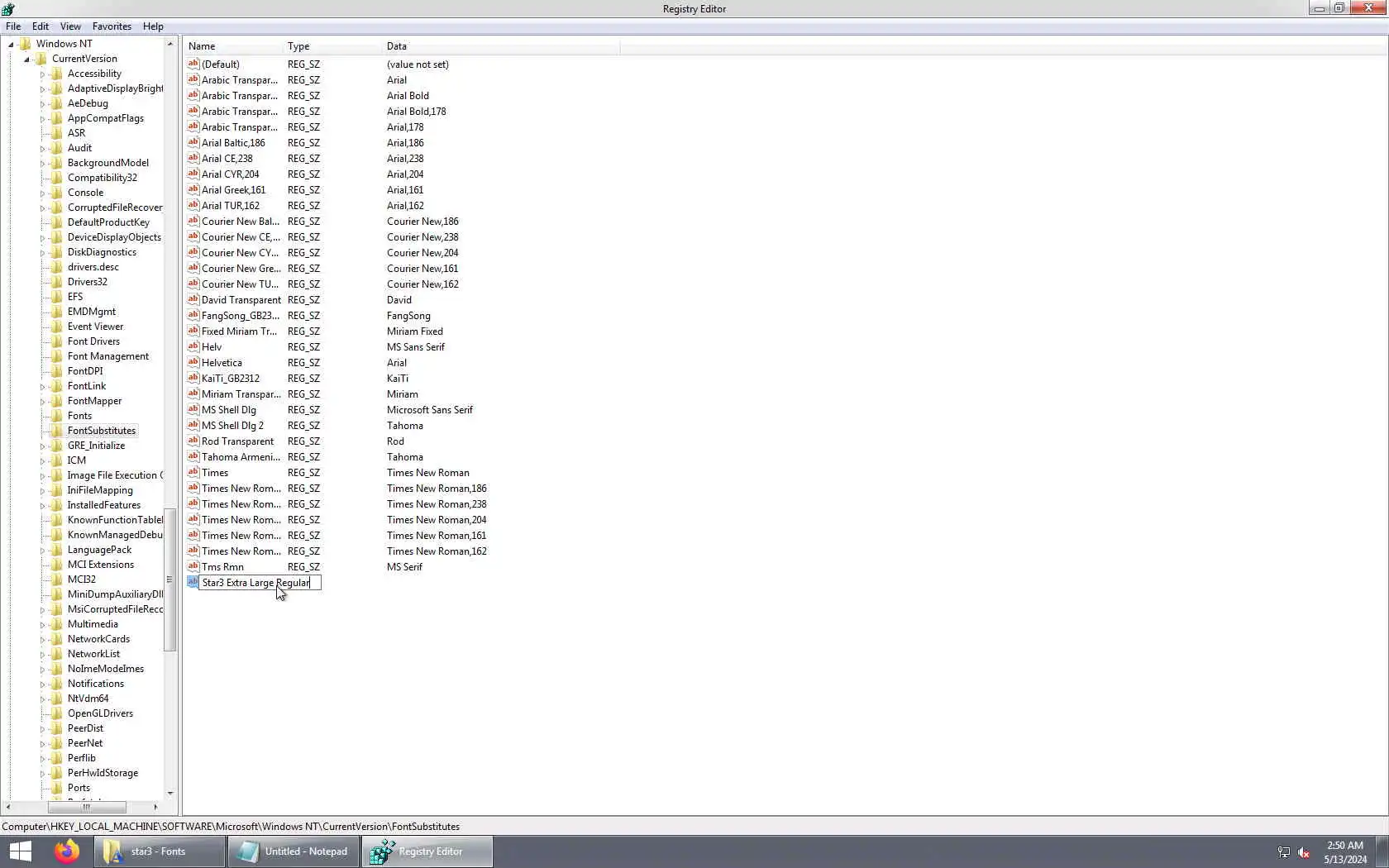Viewport: 1389px width, 868px height.
Task: Open the Edit menu
Action: tap(40, 26)
